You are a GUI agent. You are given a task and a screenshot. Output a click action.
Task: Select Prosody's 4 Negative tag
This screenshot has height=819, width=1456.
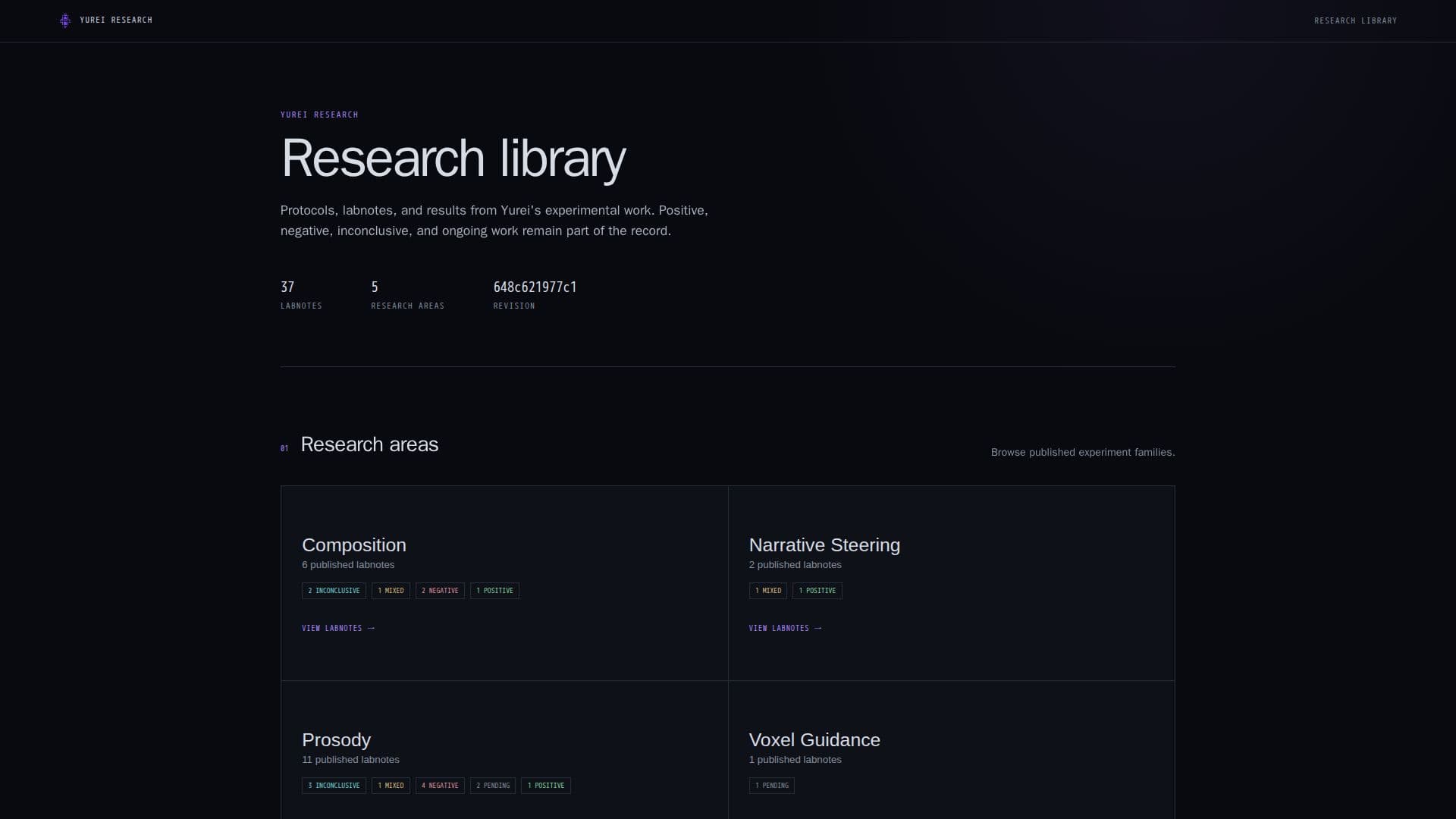(x=440, y=786)
